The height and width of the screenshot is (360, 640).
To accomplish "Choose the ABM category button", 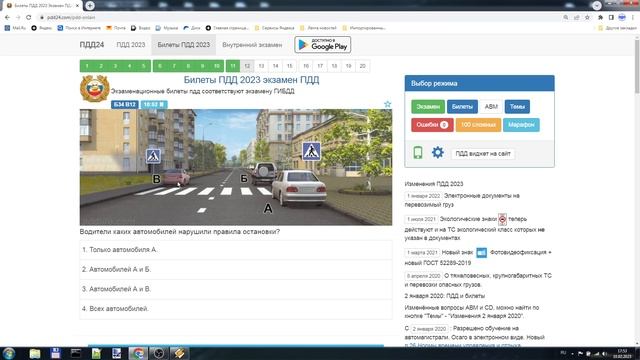I will [491, 107].
